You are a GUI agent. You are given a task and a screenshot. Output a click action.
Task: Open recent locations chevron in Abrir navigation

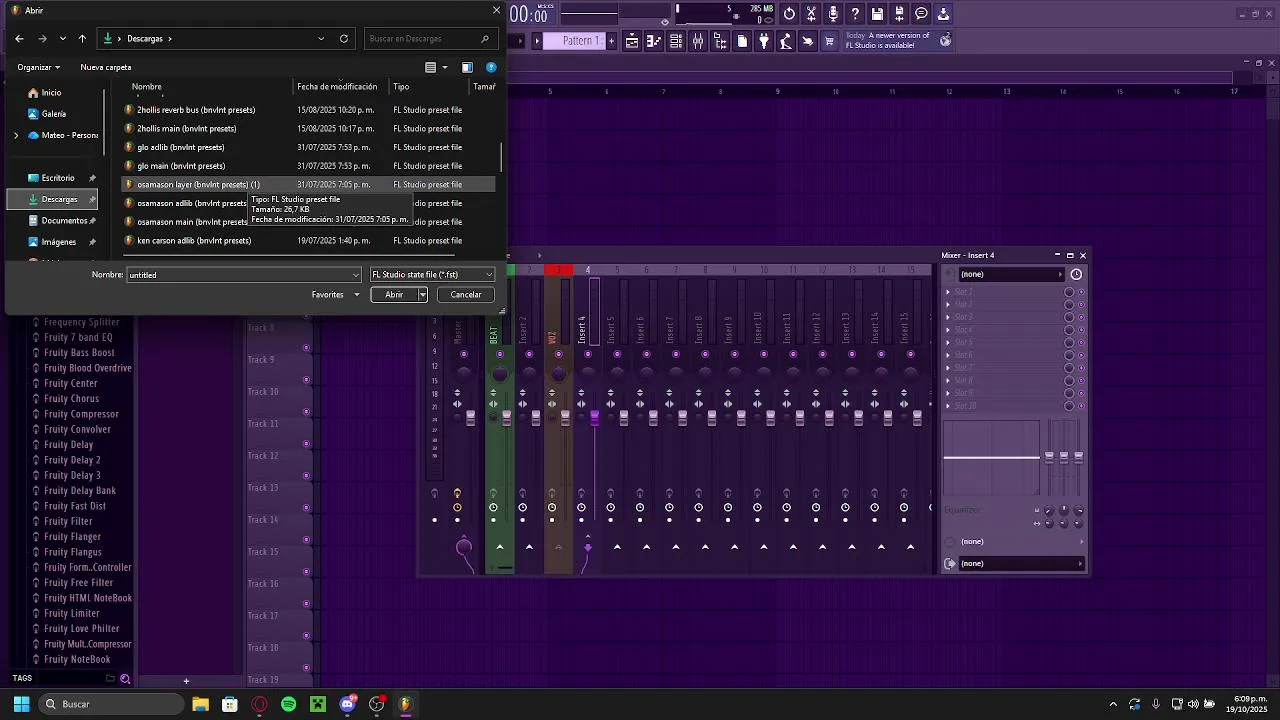click(x=63, y=39)
